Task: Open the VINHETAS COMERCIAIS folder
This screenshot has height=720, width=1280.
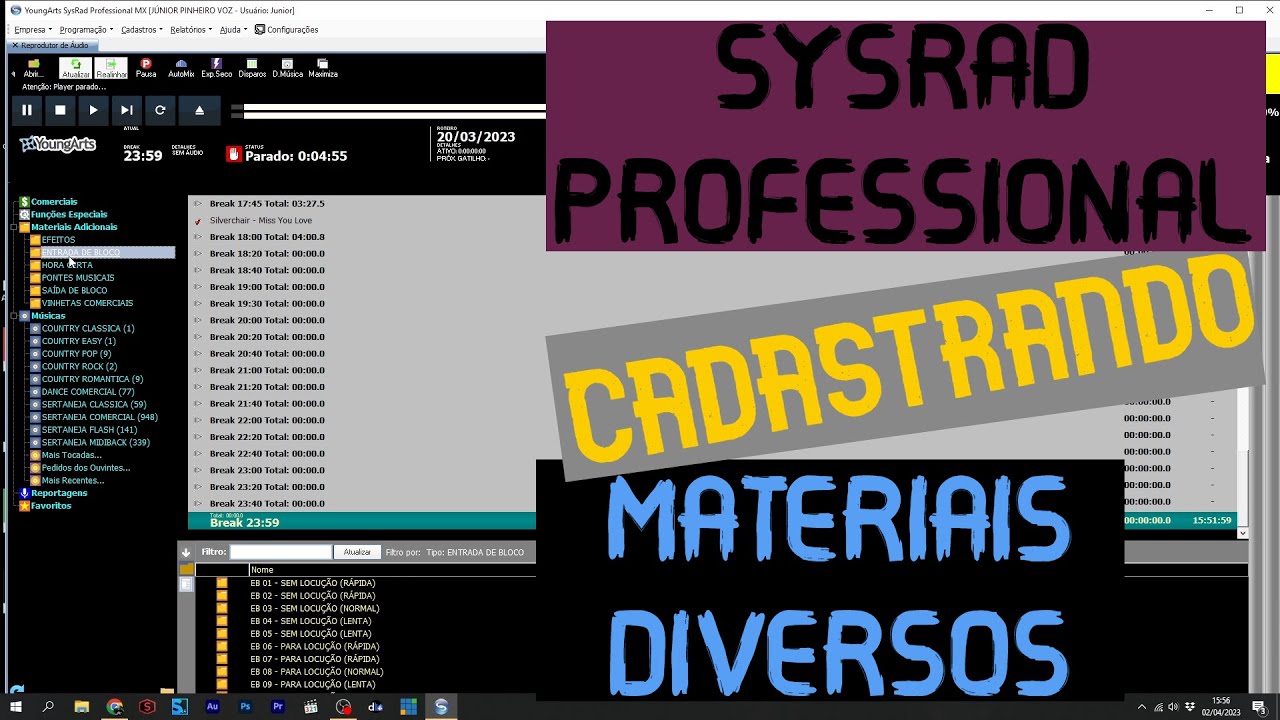Action: tap(87, 303)
